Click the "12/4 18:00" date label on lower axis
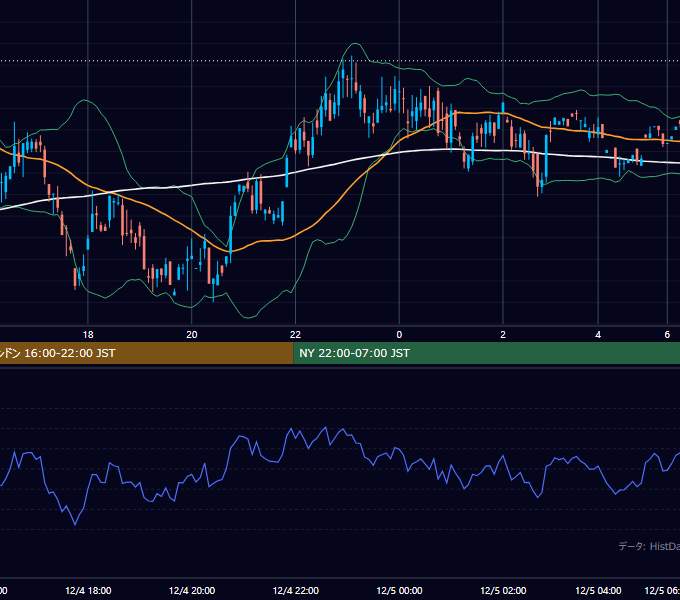 (88, 590)
